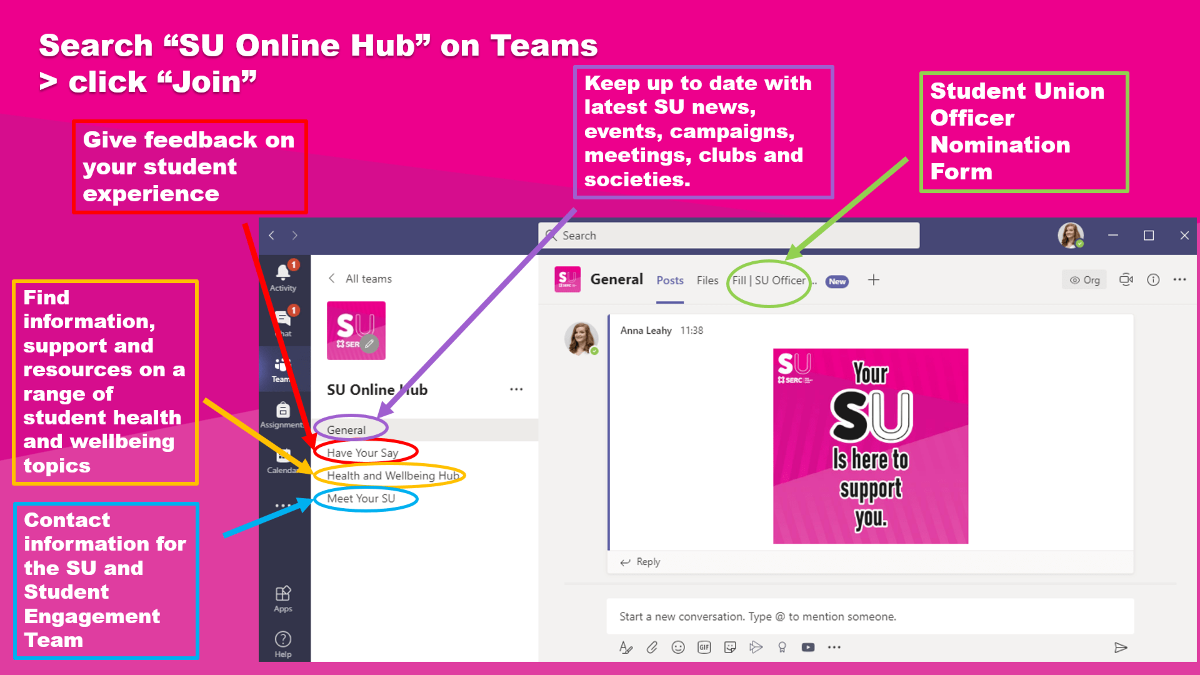The height and width of the screenshot is (675, 1200).
Task: Attach a file with paperclip icon
Action: tap(652, 647)
